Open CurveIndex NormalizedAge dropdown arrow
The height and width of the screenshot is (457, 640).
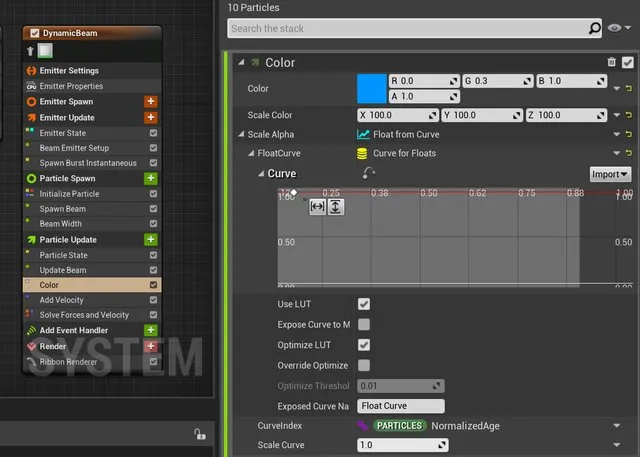pyautogui.click(x=616, y=426)
